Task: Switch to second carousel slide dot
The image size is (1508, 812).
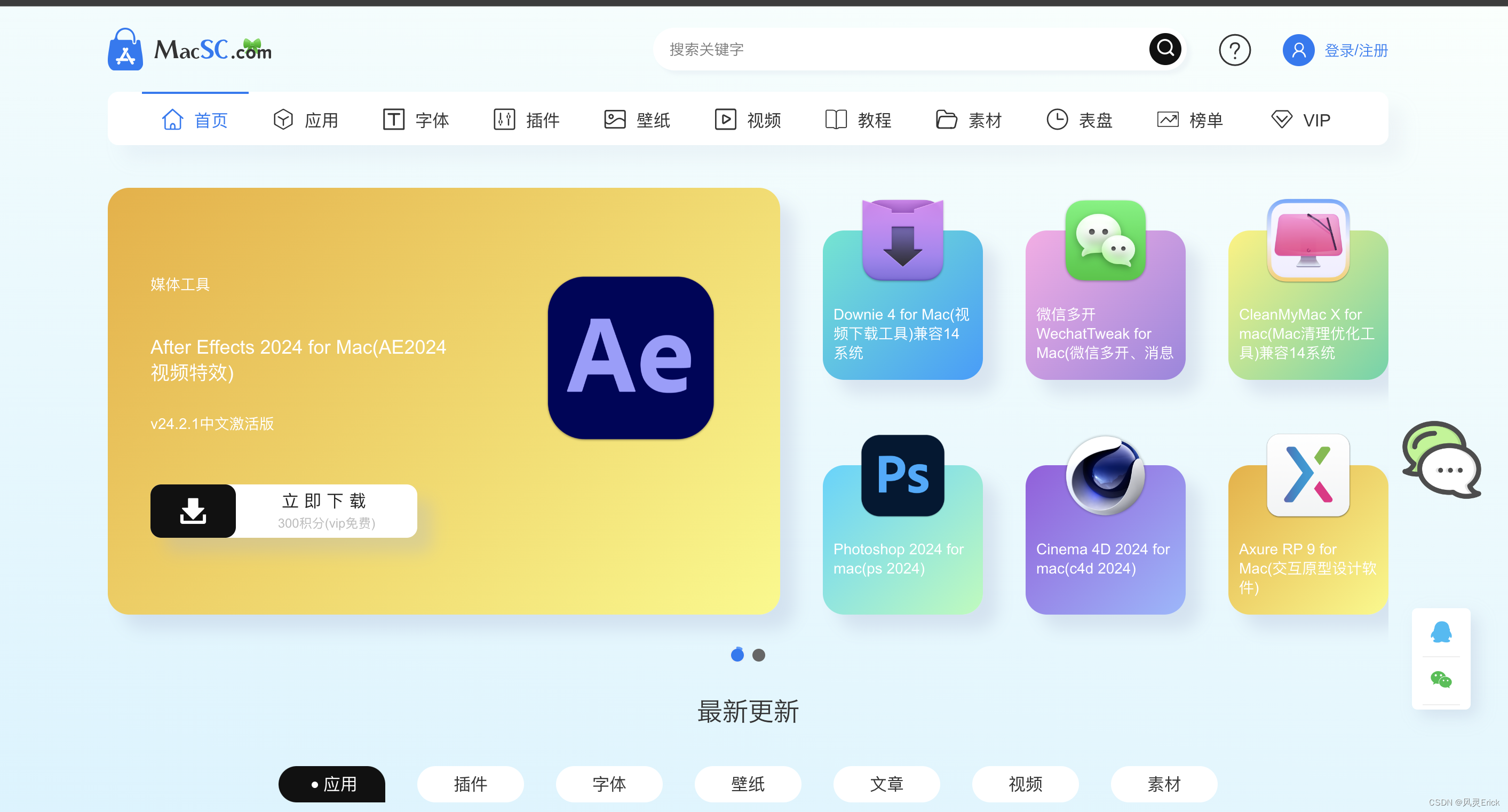Action: click(758, 655)
